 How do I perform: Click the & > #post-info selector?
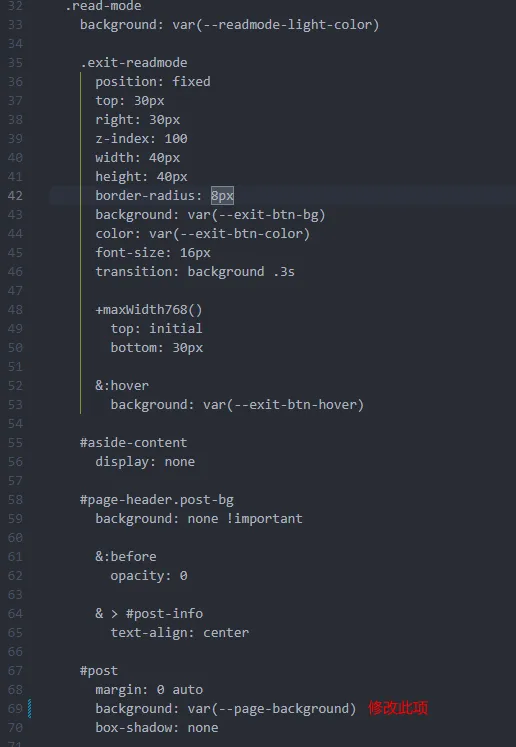149,614
